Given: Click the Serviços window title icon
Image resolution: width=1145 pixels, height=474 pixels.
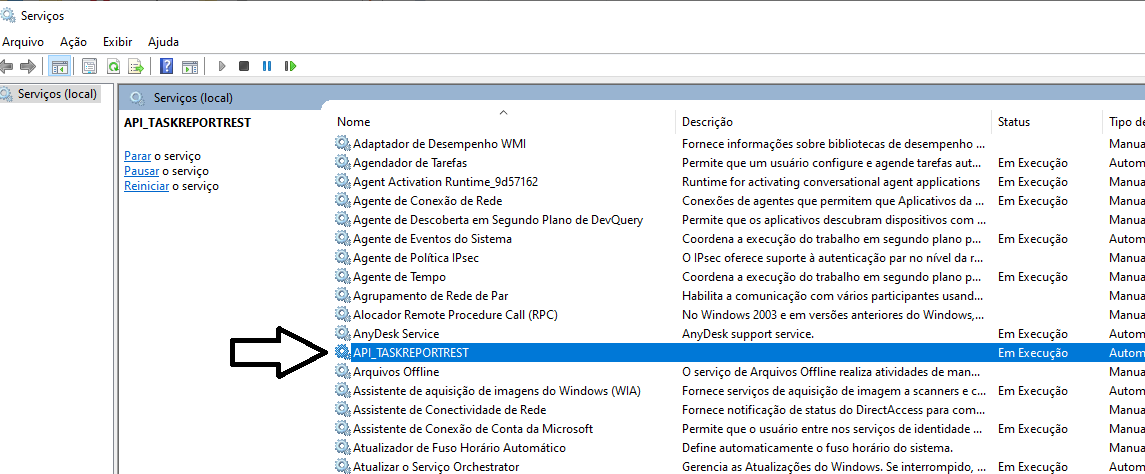Looking at the screenshot, I should pyautogui.click(x=8, y=15).
